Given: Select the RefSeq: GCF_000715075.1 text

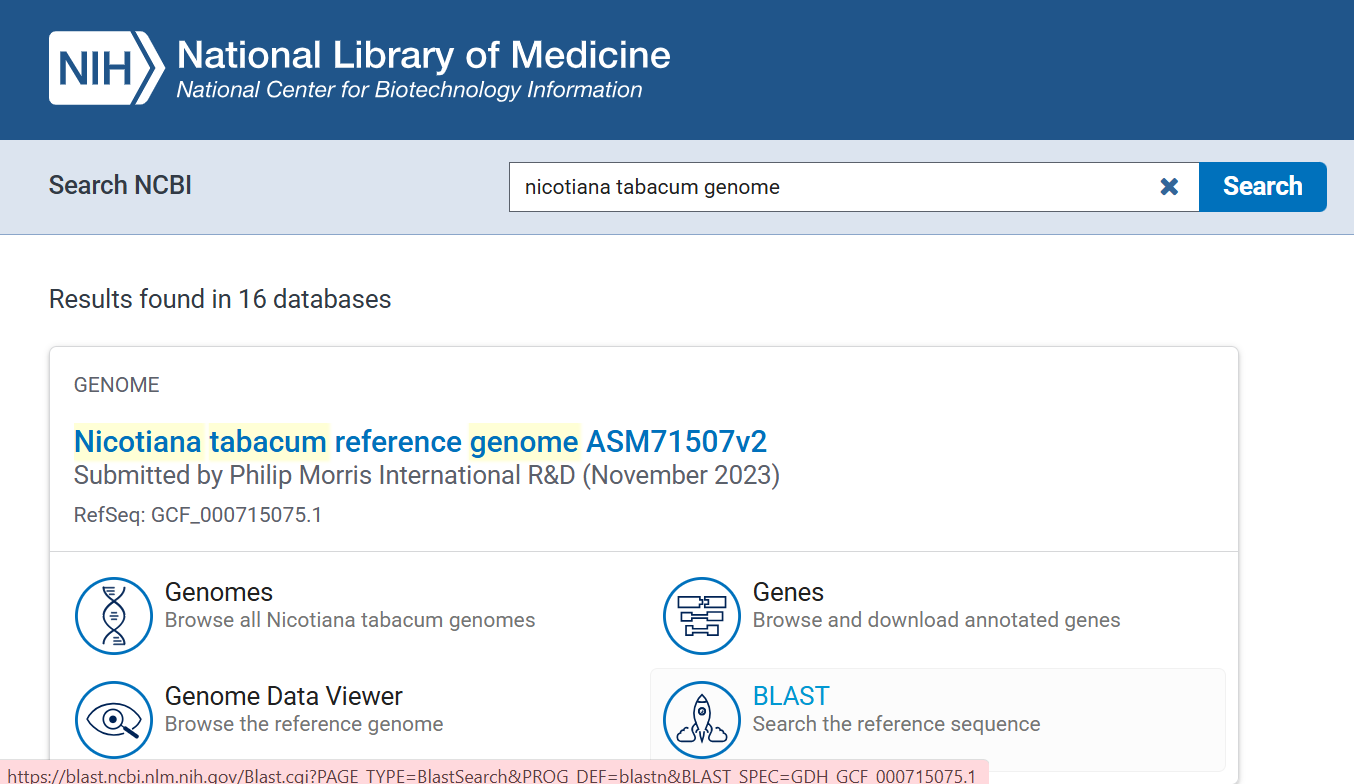Looking at the screenshot, I should click(x=198, y=516).
